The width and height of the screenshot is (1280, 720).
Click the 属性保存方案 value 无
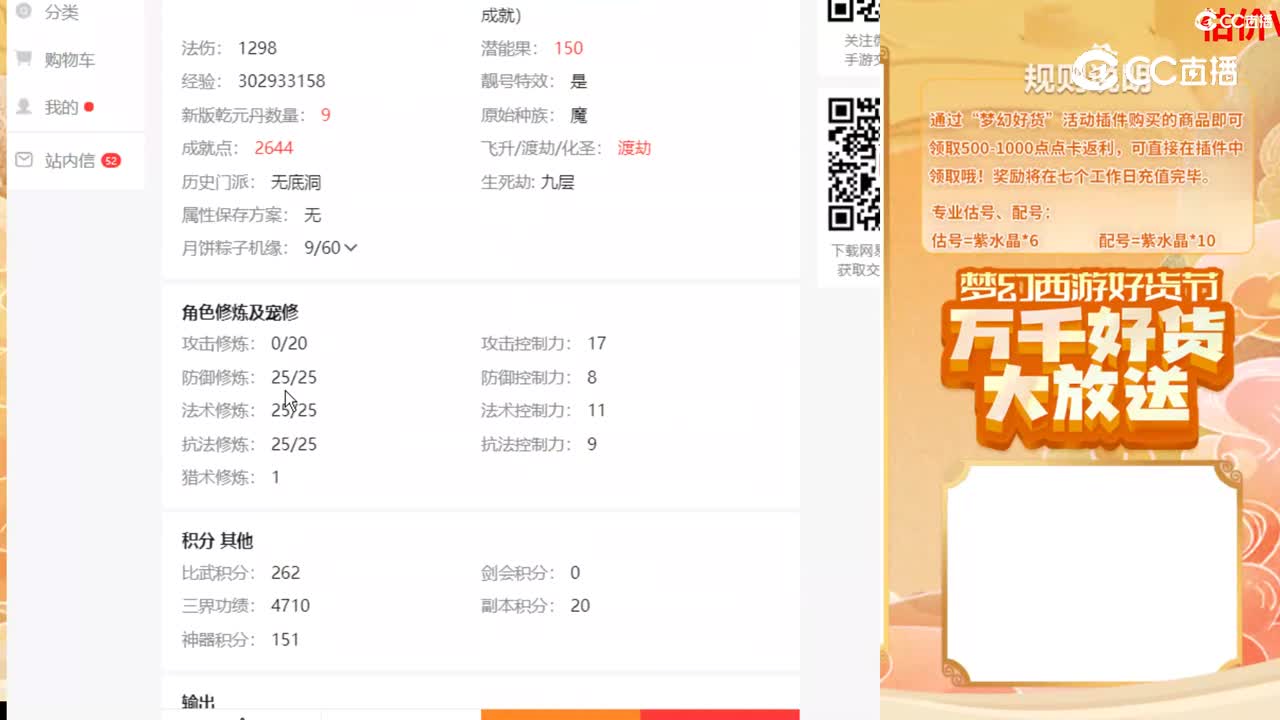pyautogui.click(x=312, y=215)
